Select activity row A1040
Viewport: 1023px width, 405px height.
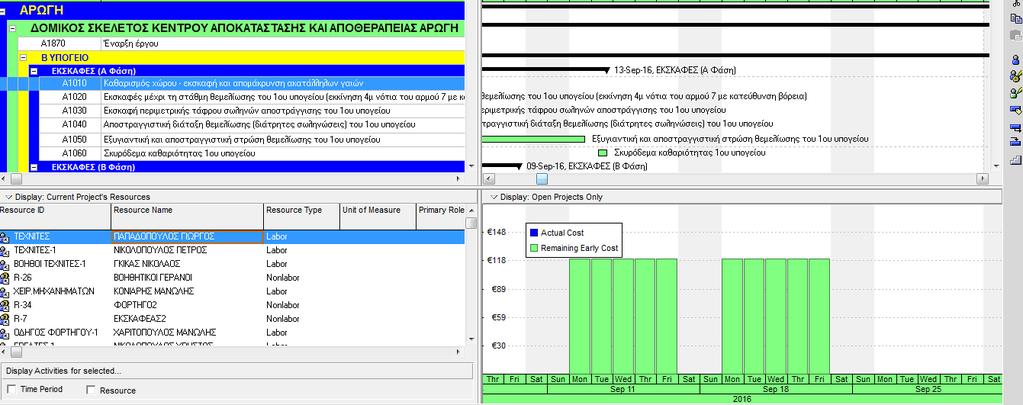252,124
